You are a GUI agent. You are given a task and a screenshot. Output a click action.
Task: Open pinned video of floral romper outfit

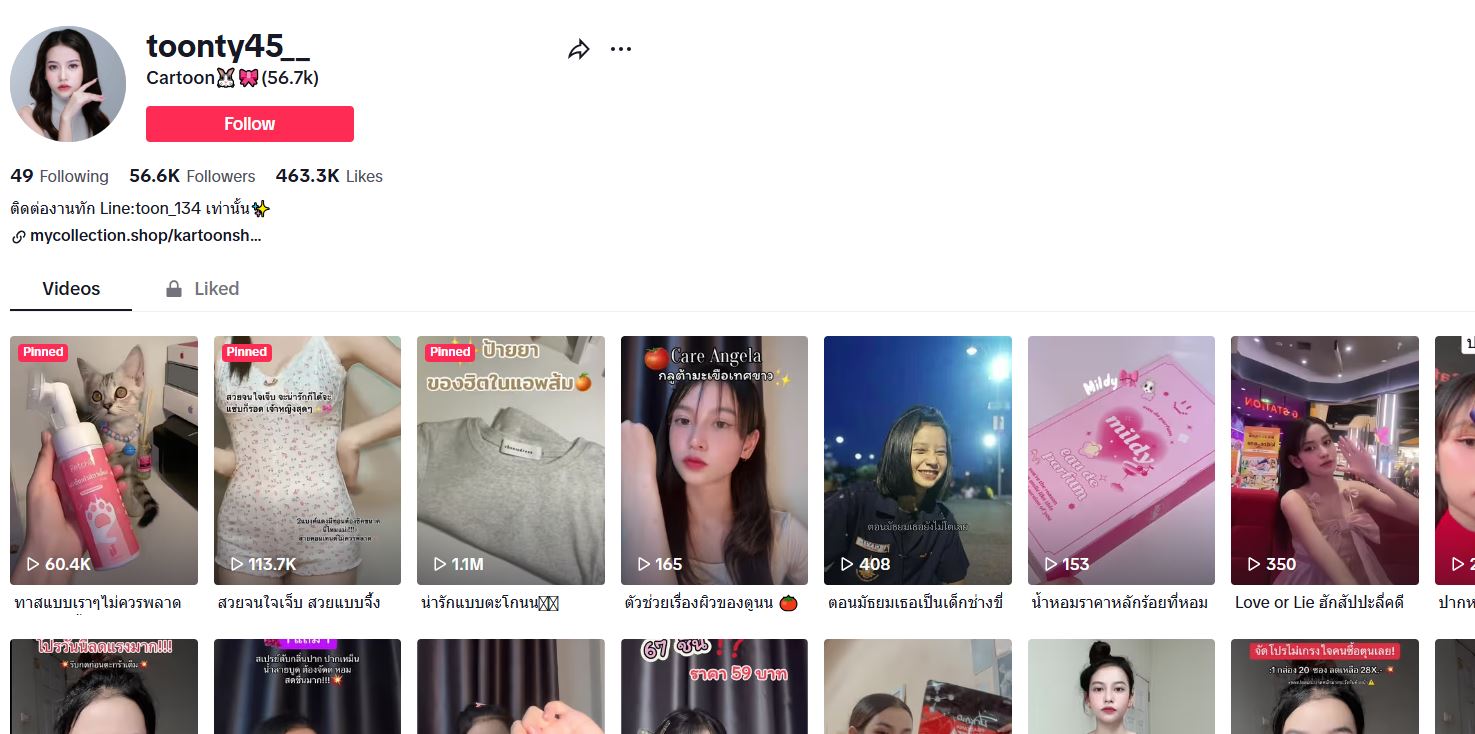click(x=307, y=460)
